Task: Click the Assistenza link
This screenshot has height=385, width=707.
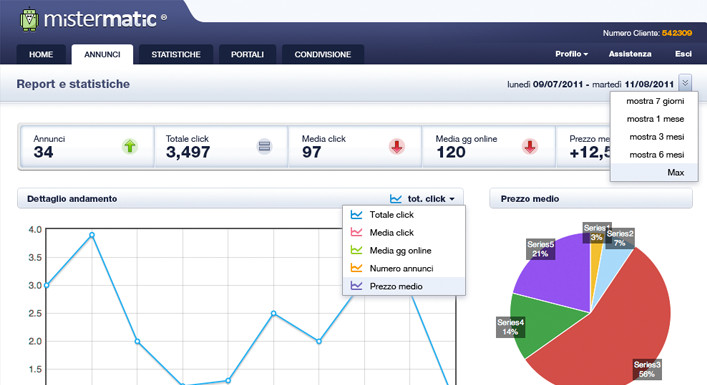Action: [x=630, y=54]
